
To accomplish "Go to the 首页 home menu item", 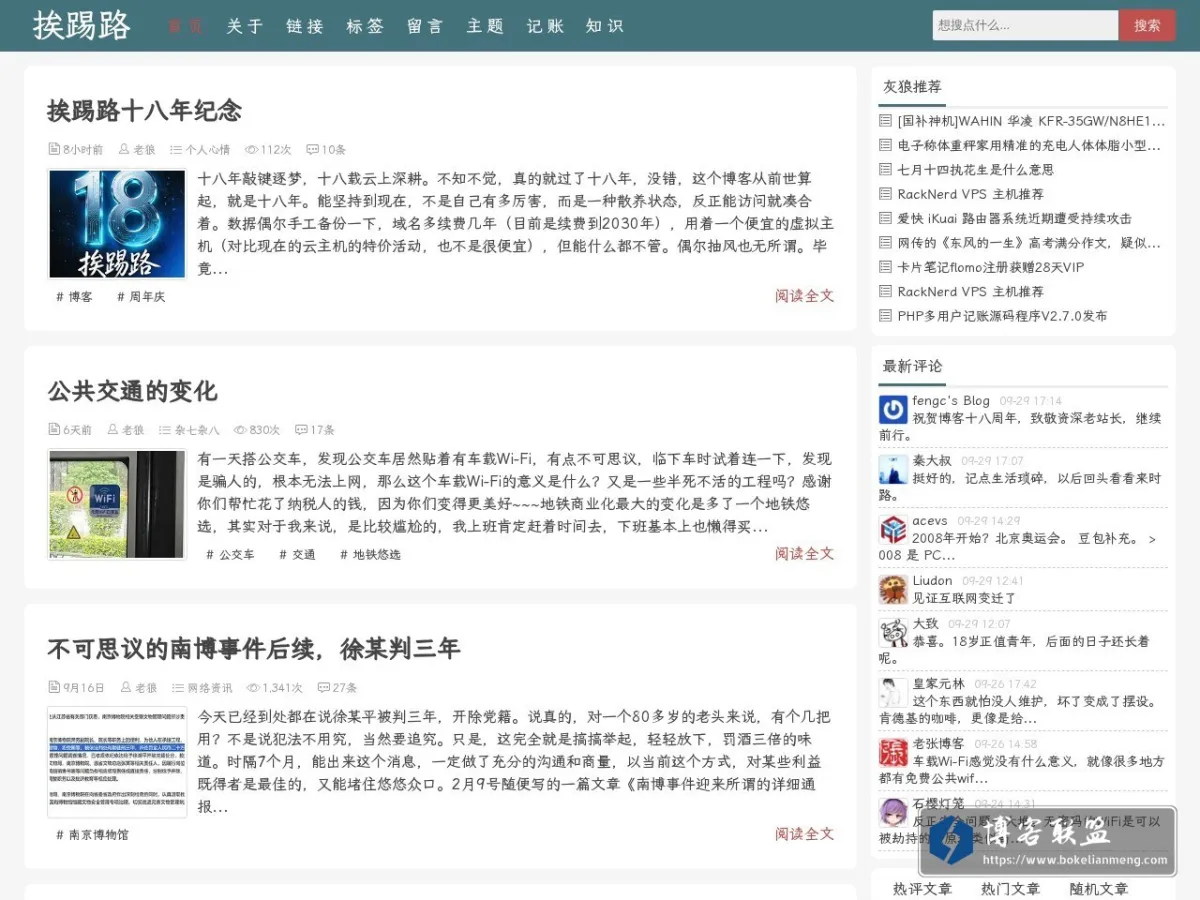I will [x=184, y=26].
